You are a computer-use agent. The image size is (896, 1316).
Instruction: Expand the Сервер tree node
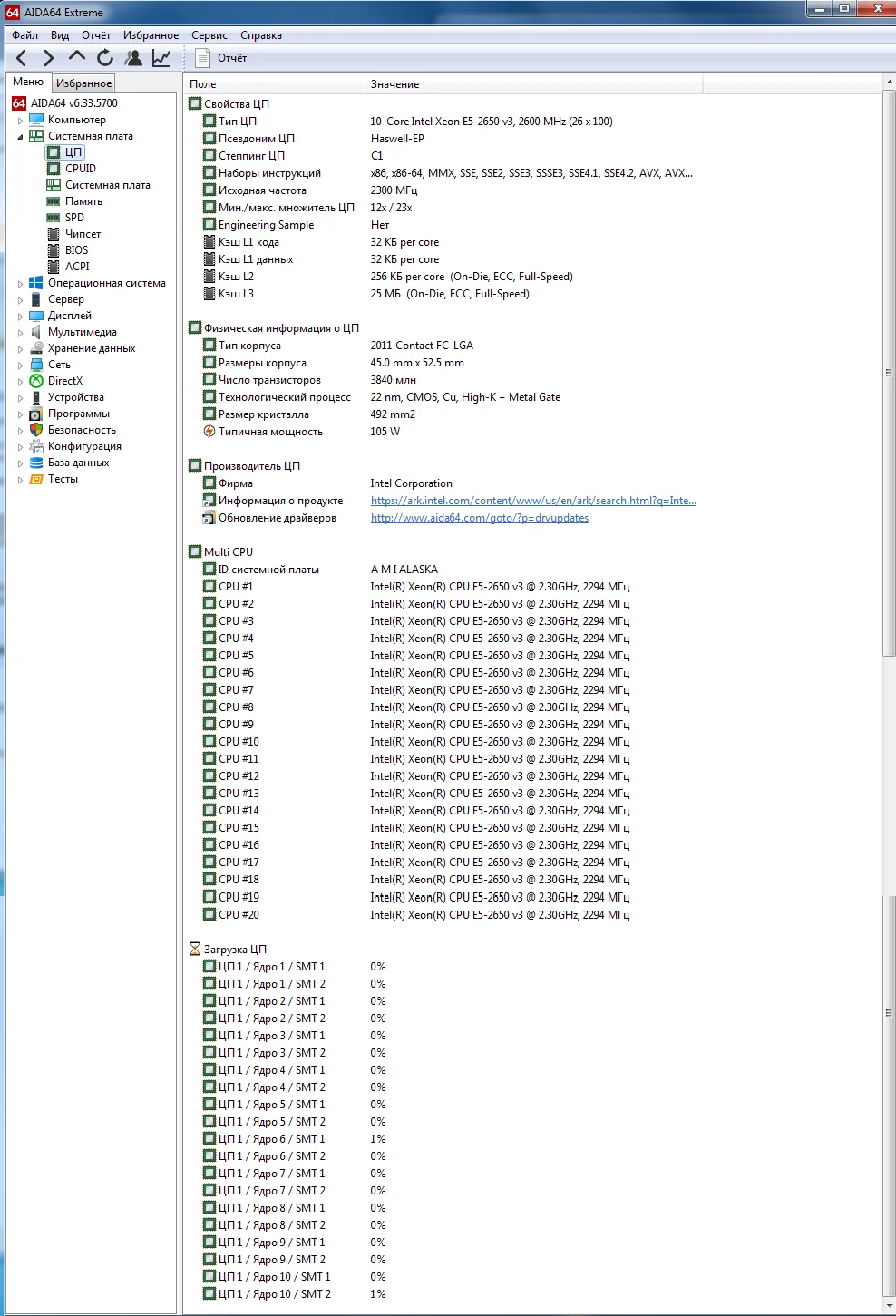21,299
